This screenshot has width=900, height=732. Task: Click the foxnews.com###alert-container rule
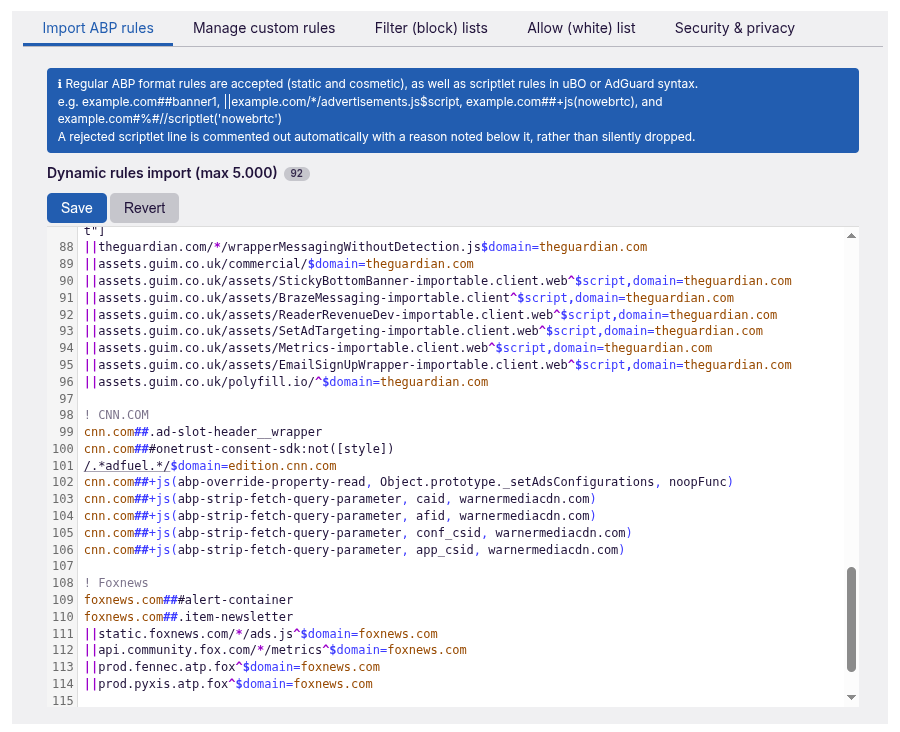[189, 600]
